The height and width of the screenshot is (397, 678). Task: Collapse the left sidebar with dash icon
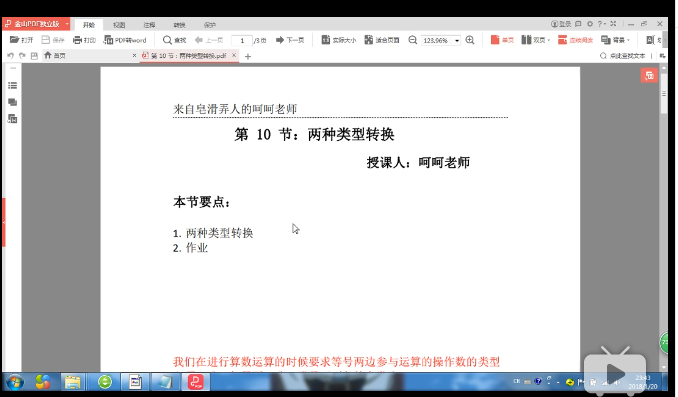[x=13, y=68]
